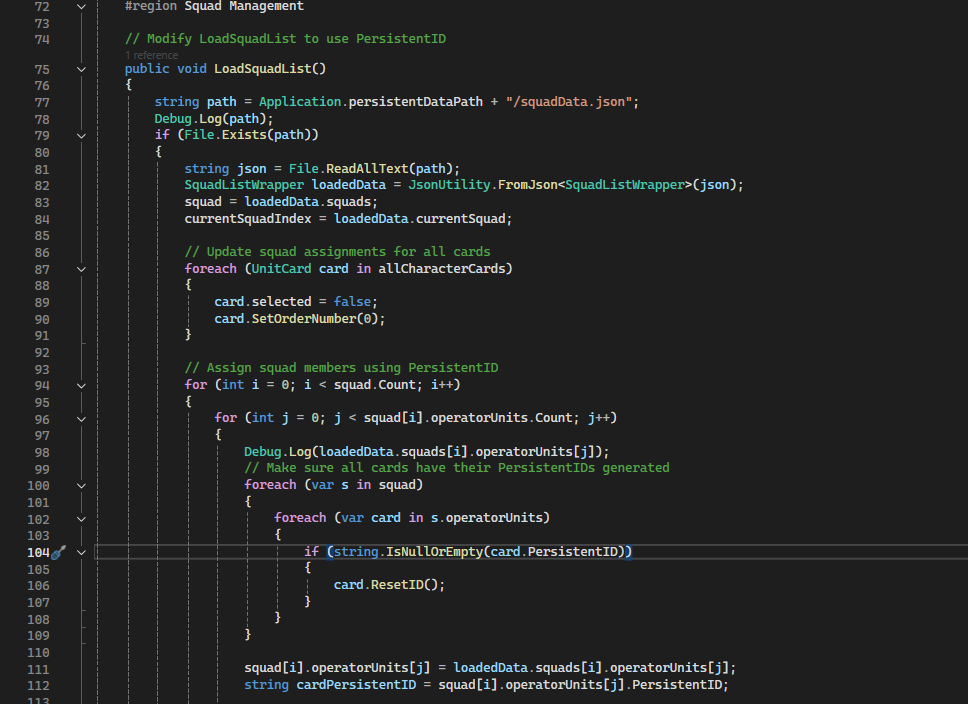Click the "/squadData.json" string literal
968x704 pixels.
(560, 101)
